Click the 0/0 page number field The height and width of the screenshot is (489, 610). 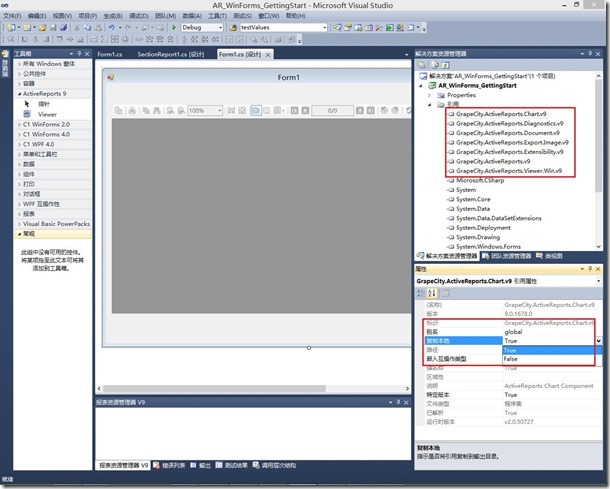[333, 110]
